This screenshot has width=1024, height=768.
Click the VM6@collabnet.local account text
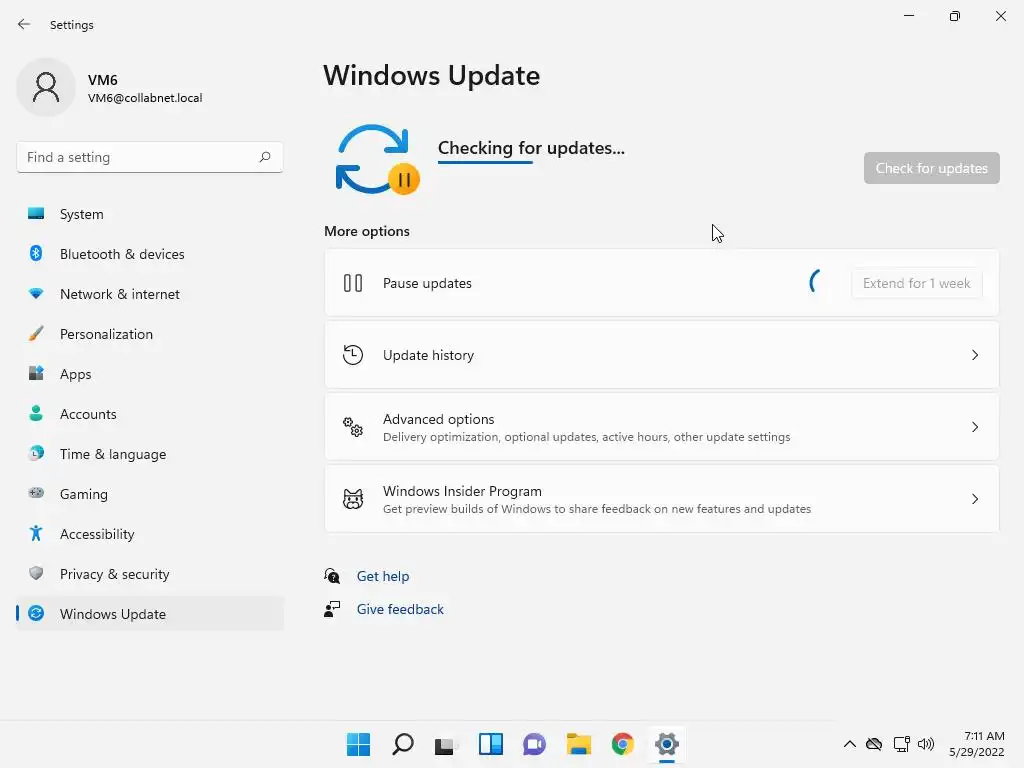click(x=145, y=98)
